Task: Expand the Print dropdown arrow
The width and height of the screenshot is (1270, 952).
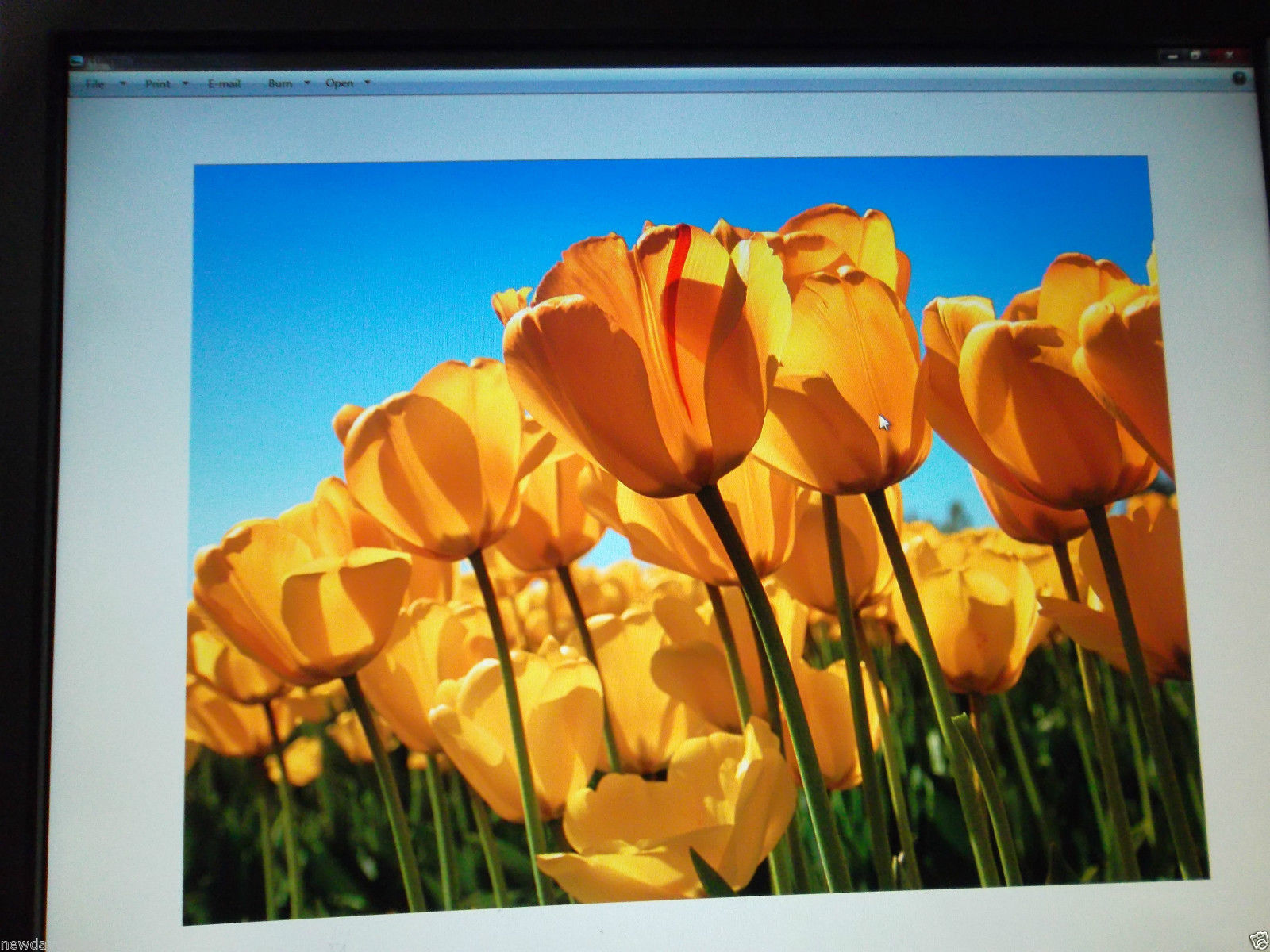Action: click(x=186, y=83)
